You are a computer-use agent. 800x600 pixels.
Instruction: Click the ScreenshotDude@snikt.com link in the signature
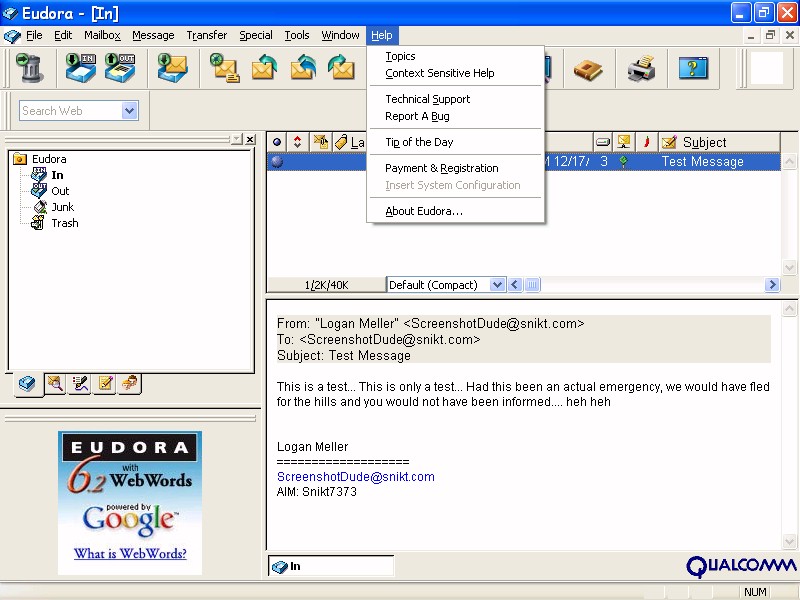click(356, 477)
